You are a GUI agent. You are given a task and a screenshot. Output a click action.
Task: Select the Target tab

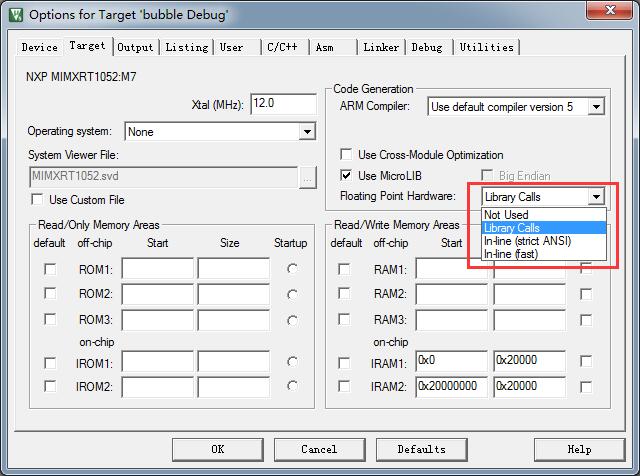(87, 46)
